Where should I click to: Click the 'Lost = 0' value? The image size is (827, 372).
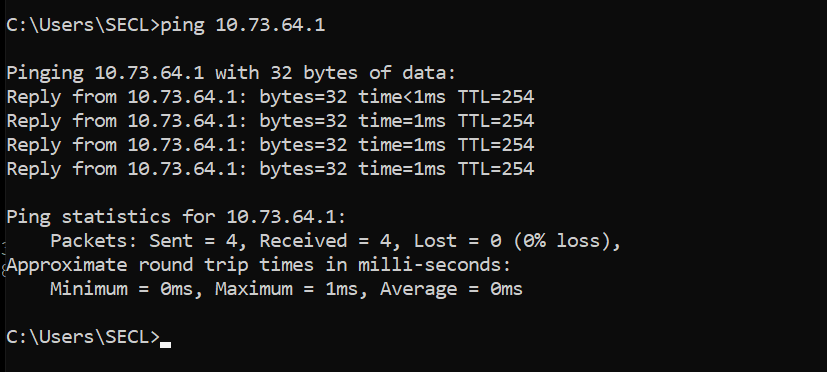[x=458, y=241]
